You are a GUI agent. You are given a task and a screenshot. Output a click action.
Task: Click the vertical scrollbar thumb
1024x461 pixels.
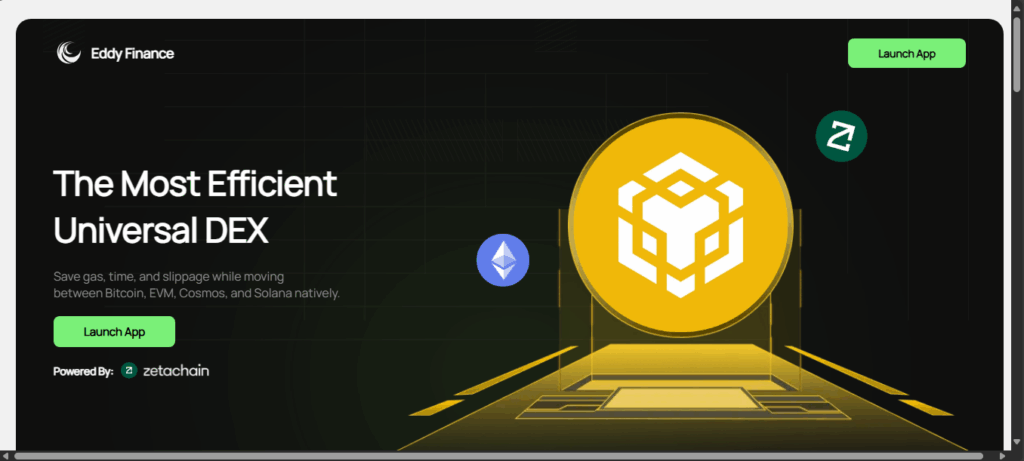click(x=1017, y=52)
